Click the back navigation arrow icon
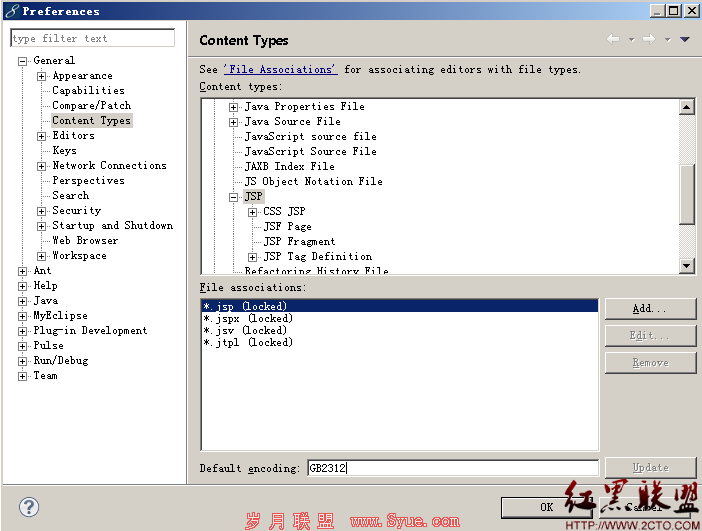 coord(613,39)
